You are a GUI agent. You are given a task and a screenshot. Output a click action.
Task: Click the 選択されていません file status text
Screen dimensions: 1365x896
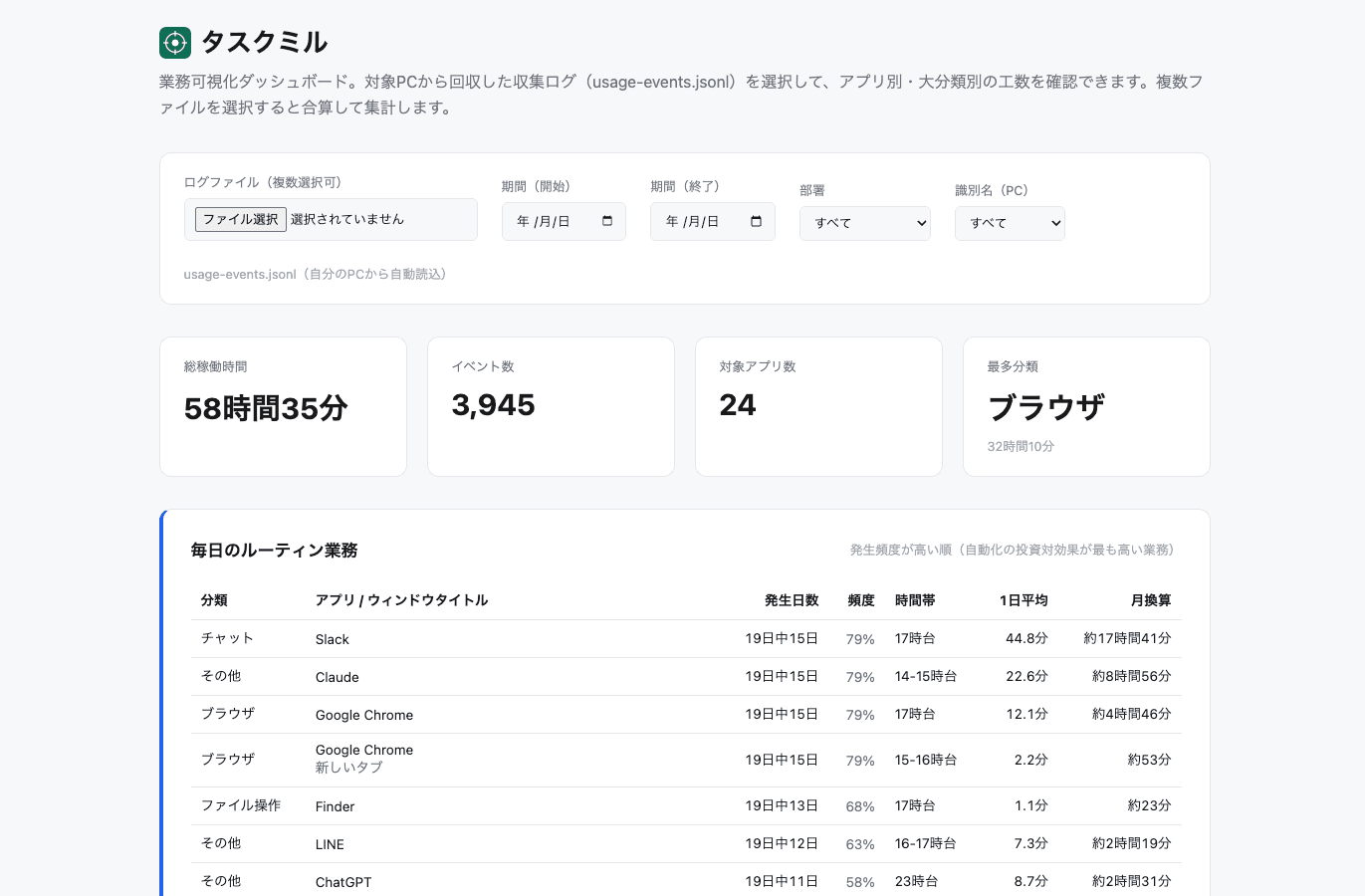coord(347,219)
